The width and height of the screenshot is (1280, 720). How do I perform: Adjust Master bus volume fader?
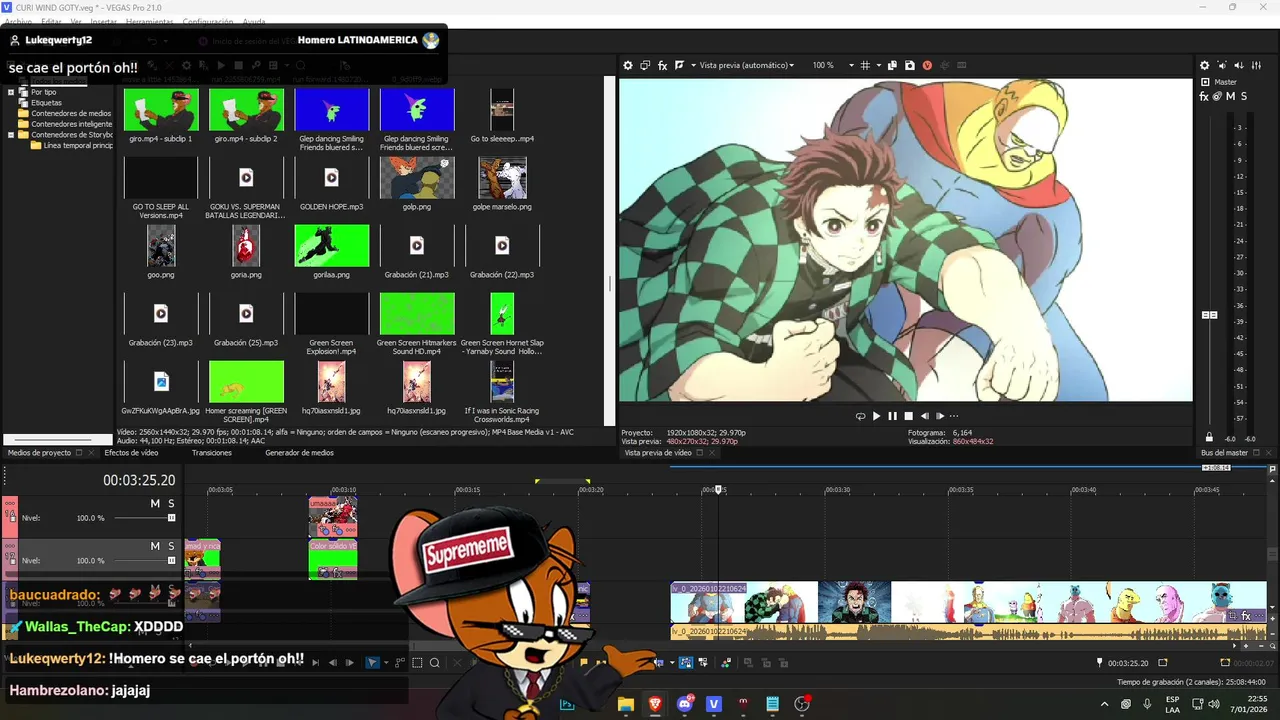tap(1209, 315)
